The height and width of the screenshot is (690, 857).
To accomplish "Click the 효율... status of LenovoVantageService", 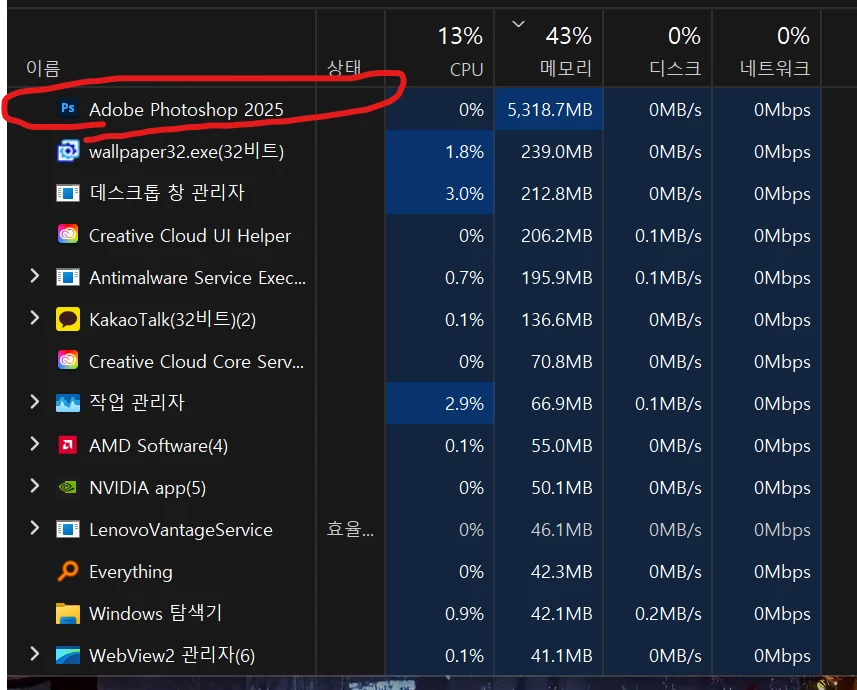I will [x=350, y=529].
